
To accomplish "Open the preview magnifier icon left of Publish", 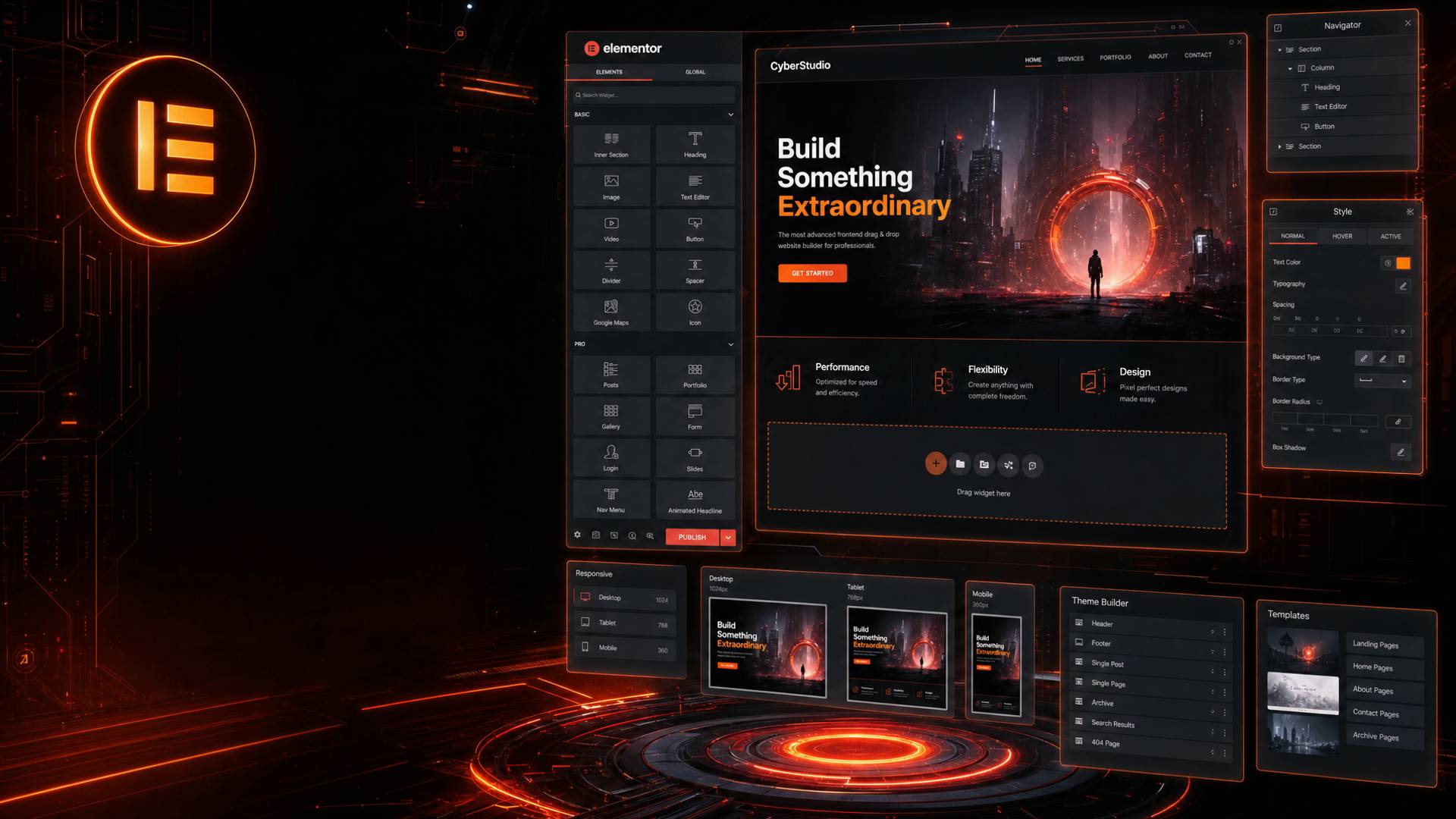I will point(650,535).
